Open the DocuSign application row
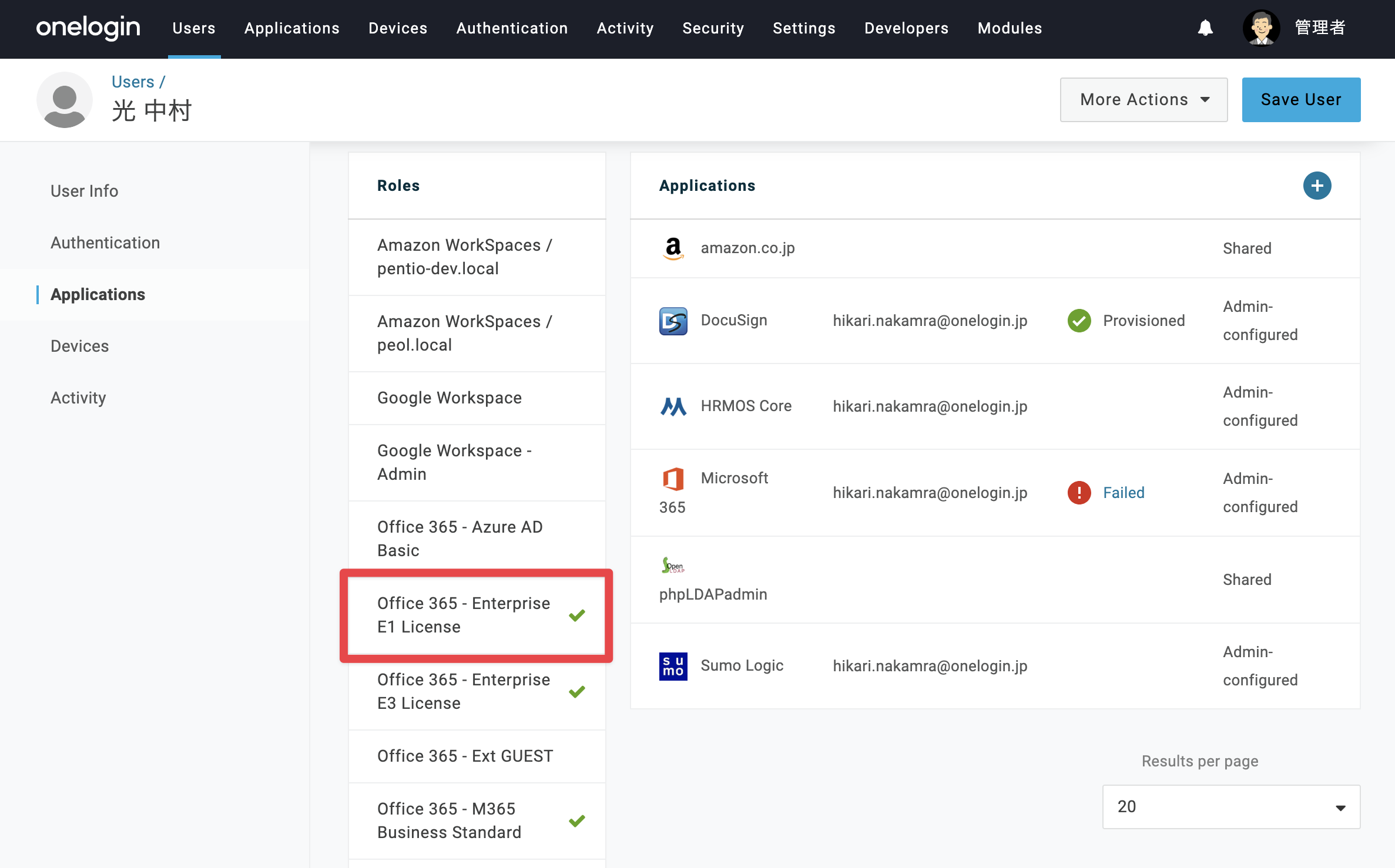 tap(995, 321)
